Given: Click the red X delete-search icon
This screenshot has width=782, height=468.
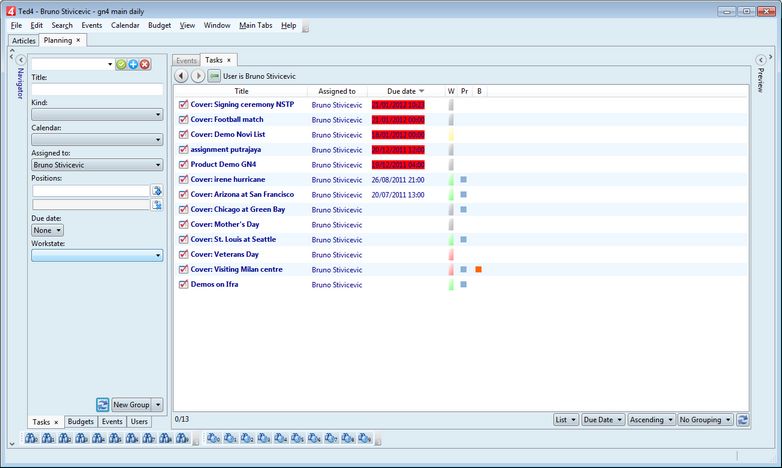Looking at the screenshot, I should (x=145, y=64).
